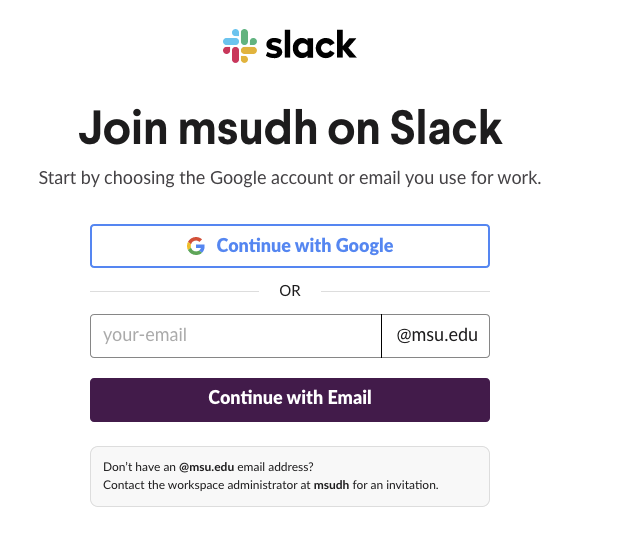Click the bold @msu.edu text in notice
Screen dimensions: 629x558
(x=207, y=467)
